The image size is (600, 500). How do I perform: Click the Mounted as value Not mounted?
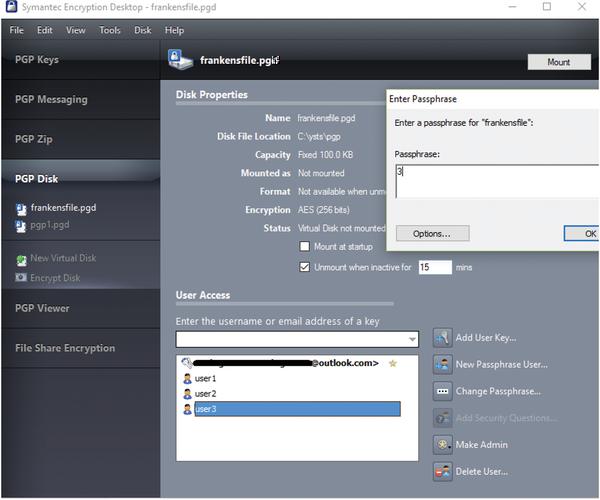tap(321, 173)
